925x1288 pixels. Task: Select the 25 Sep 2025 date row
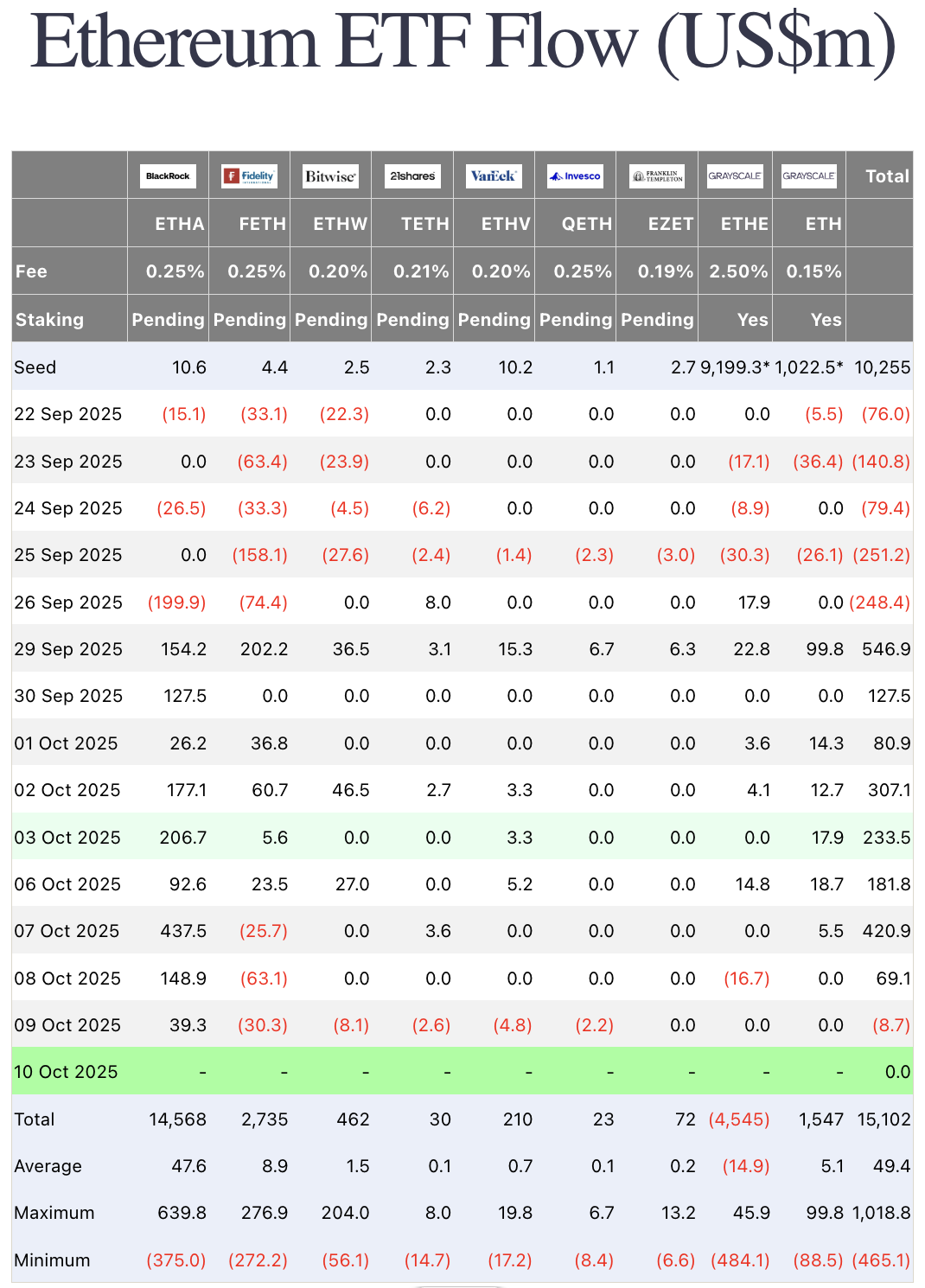(x=462, y=555)
